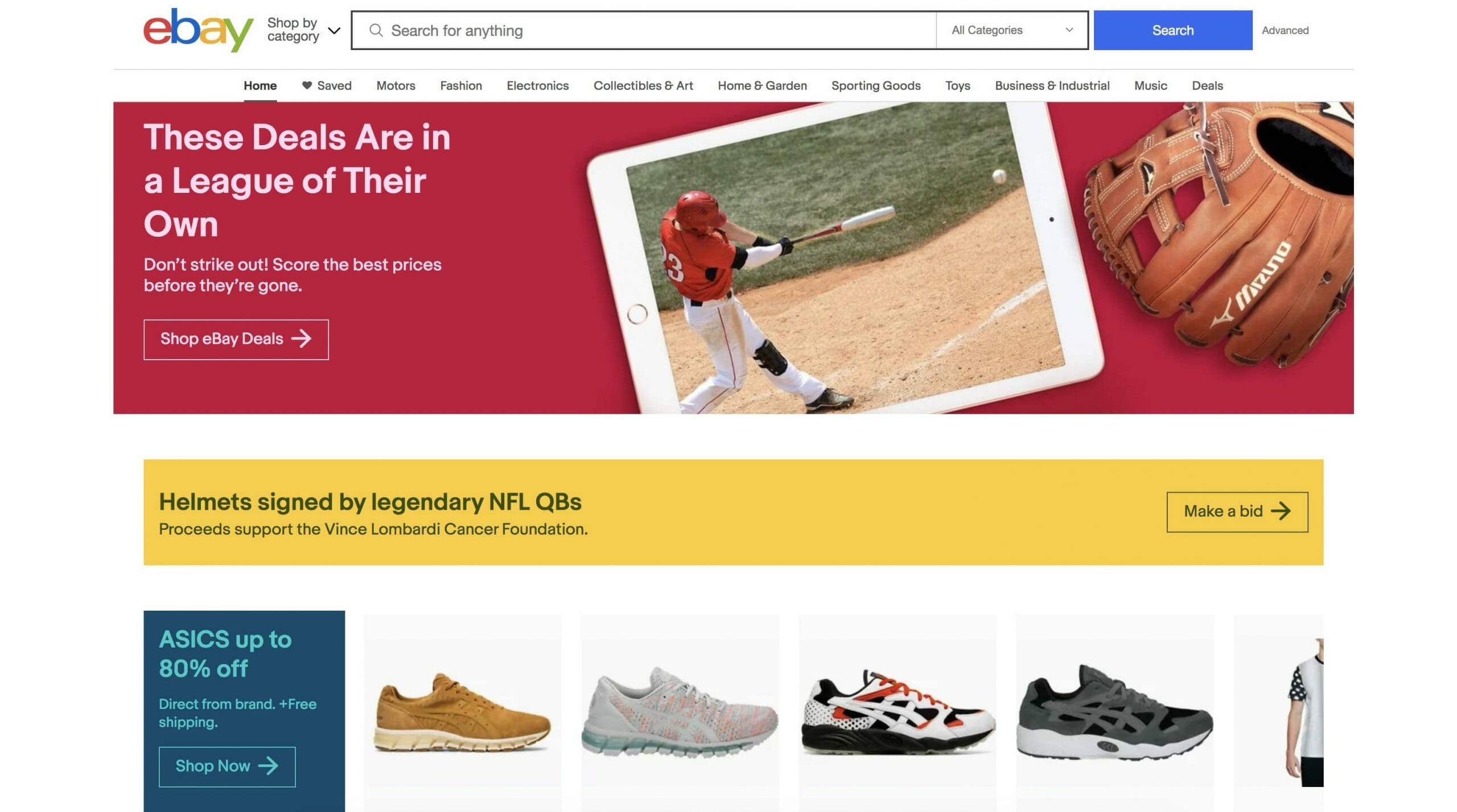Open the gray knit ASICS running shoe
The image size is (1457, 812).
pyautogui.click(x=680, y=712)
